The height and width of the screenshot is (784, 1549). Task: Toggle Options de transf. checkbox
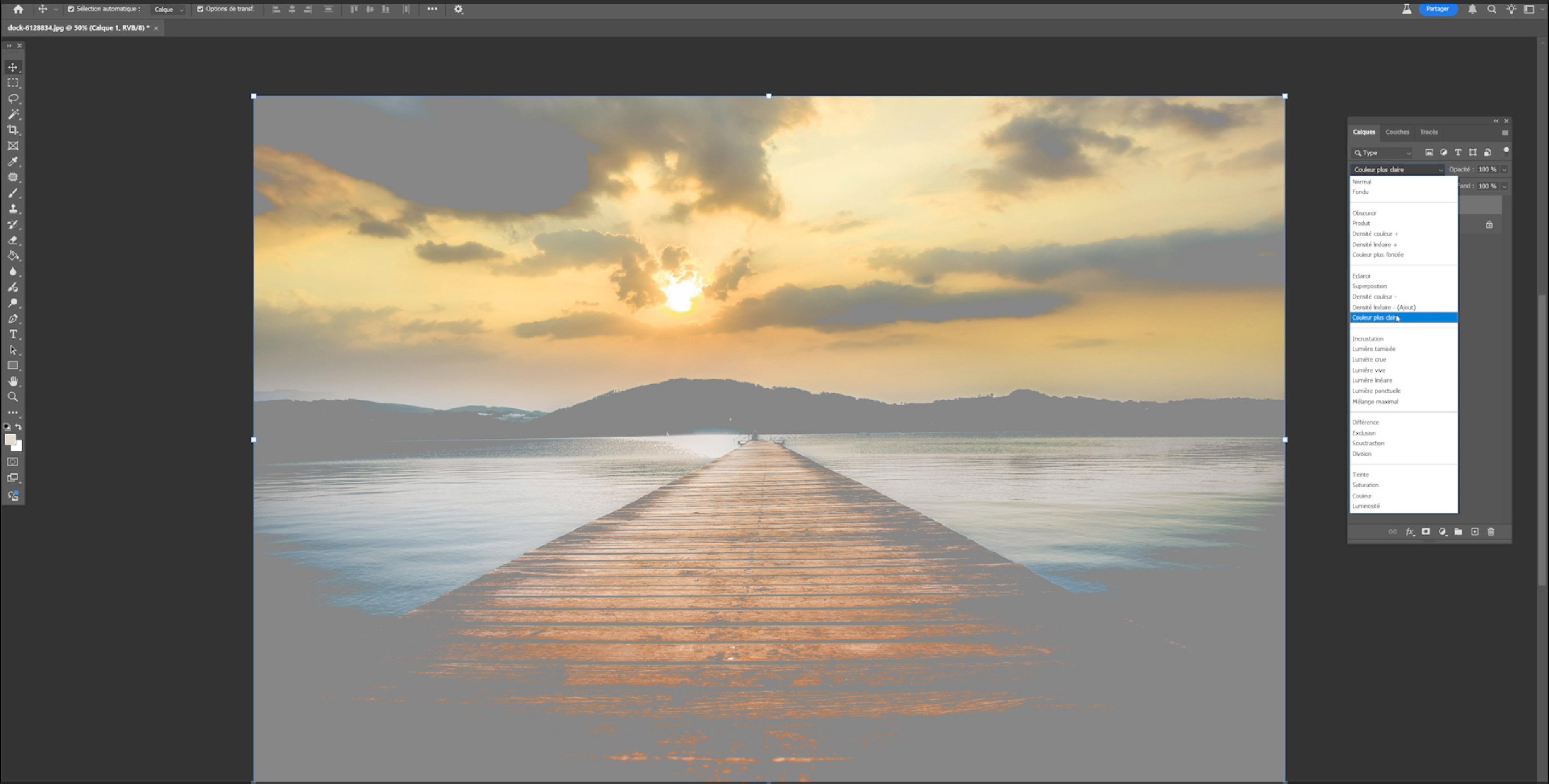coord(200,9)
